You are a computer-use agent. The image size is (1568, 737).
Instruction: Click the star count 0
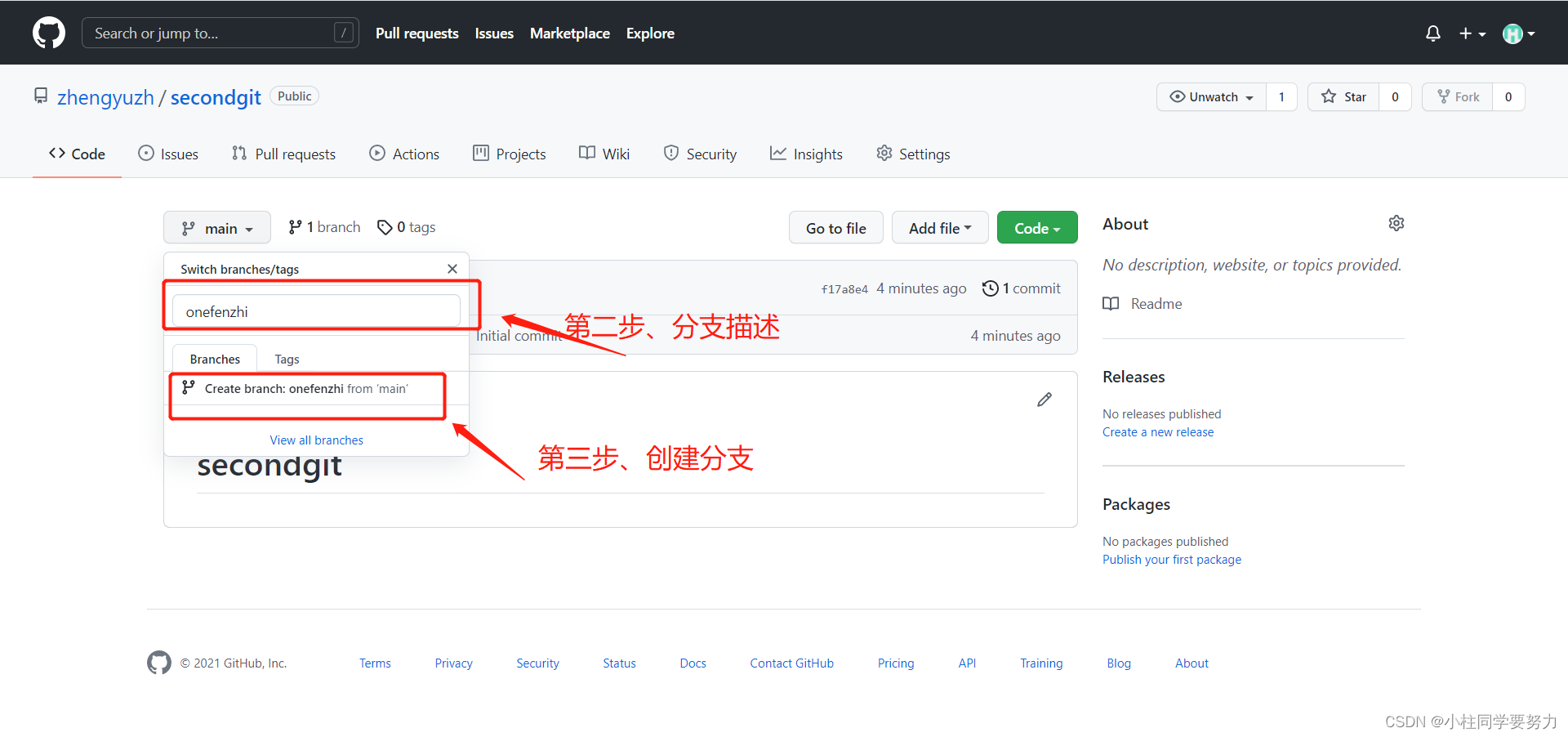pos(1395,96)
